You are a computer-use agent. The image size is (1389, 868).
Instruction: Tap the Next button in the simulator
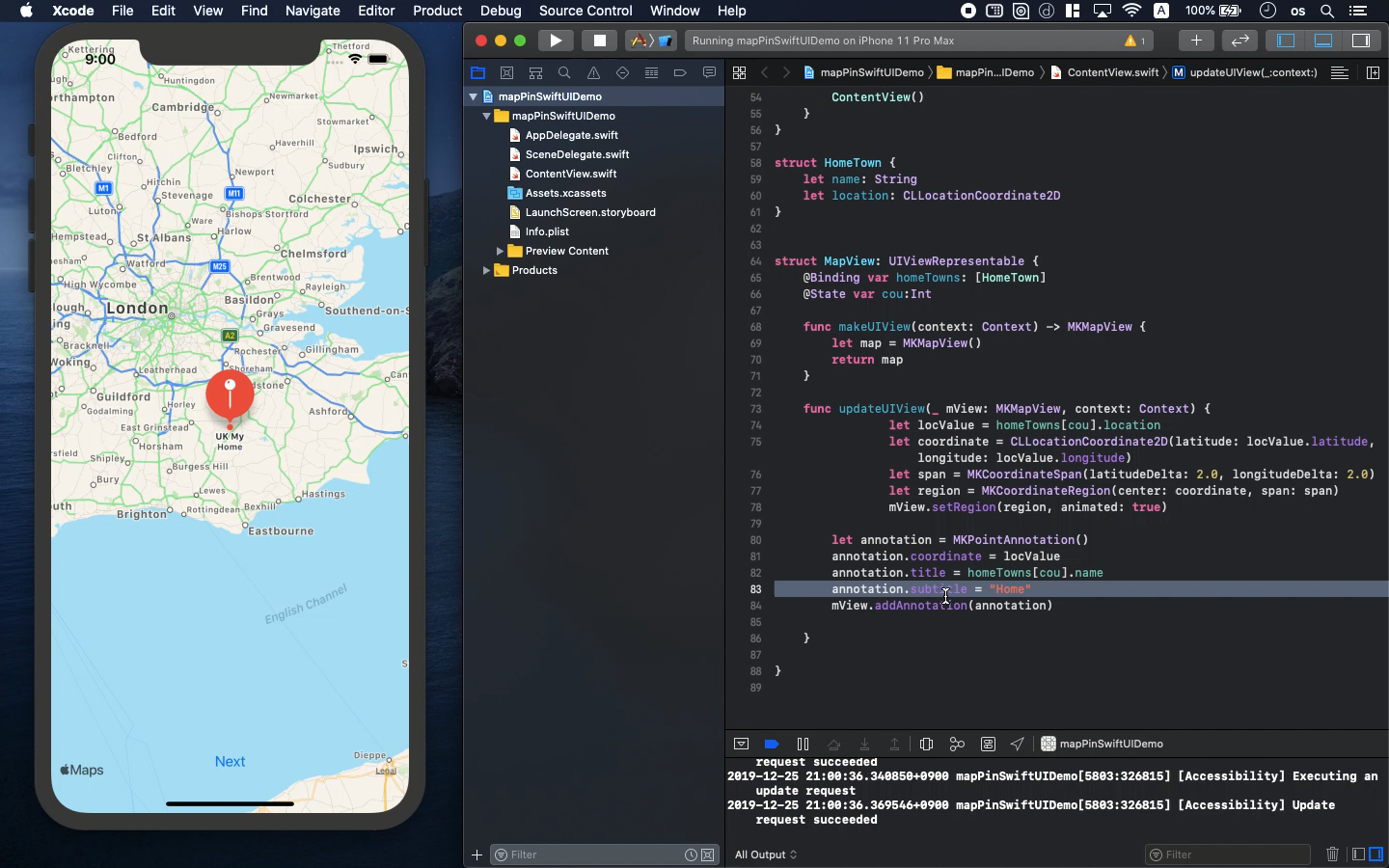[230, 761]
